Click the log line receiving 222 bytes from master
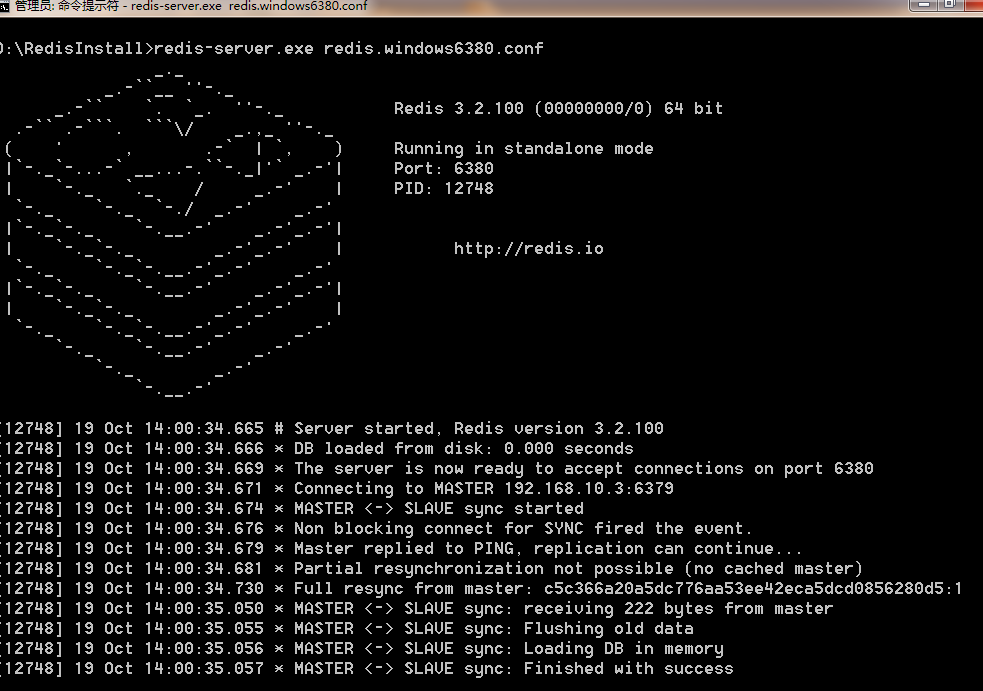The image size is (983, 691). [x=416, y=609]
